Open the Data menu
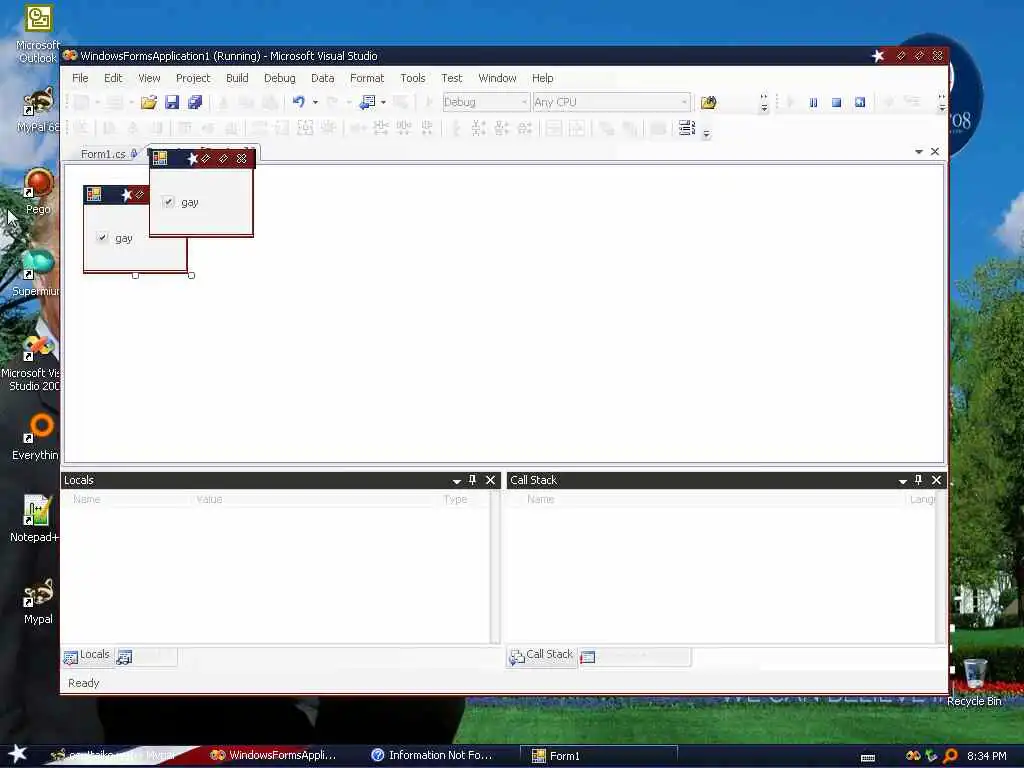The width and height of the screenshot is (1024, 768). click(x=323, y=78)
